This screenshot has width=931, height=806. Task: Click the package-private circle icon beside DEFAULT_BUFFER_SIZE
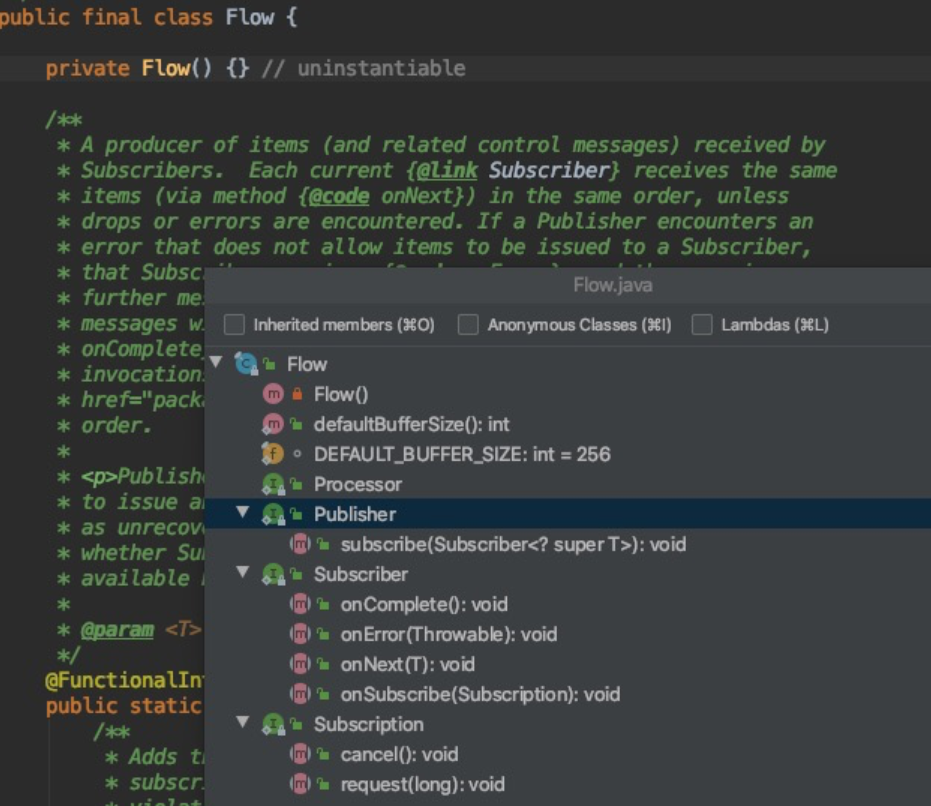297,454
